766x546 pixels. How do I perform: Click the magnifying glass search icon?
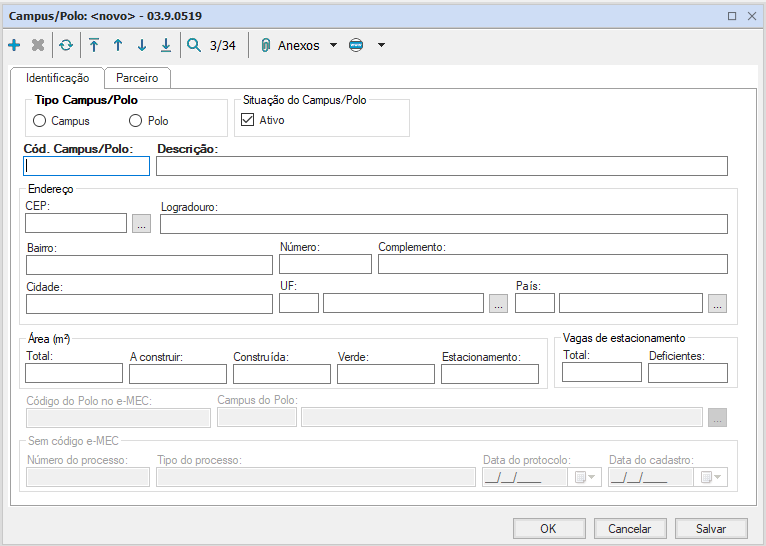point(194,45)
